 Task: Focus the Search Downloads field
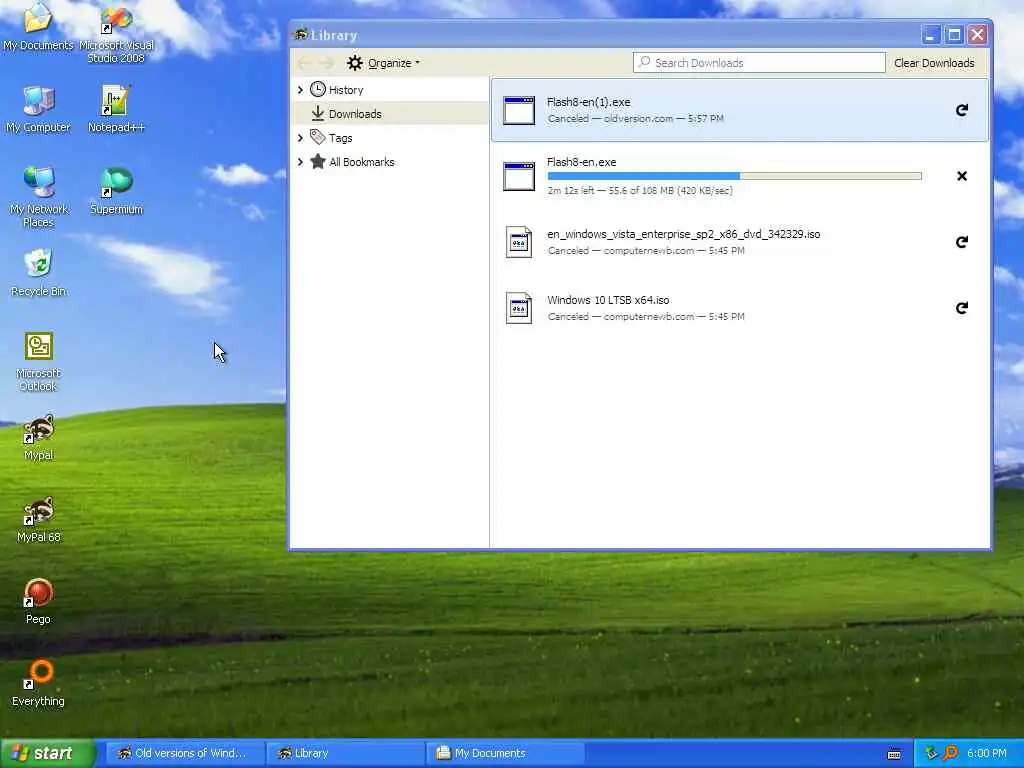point(759,63)
